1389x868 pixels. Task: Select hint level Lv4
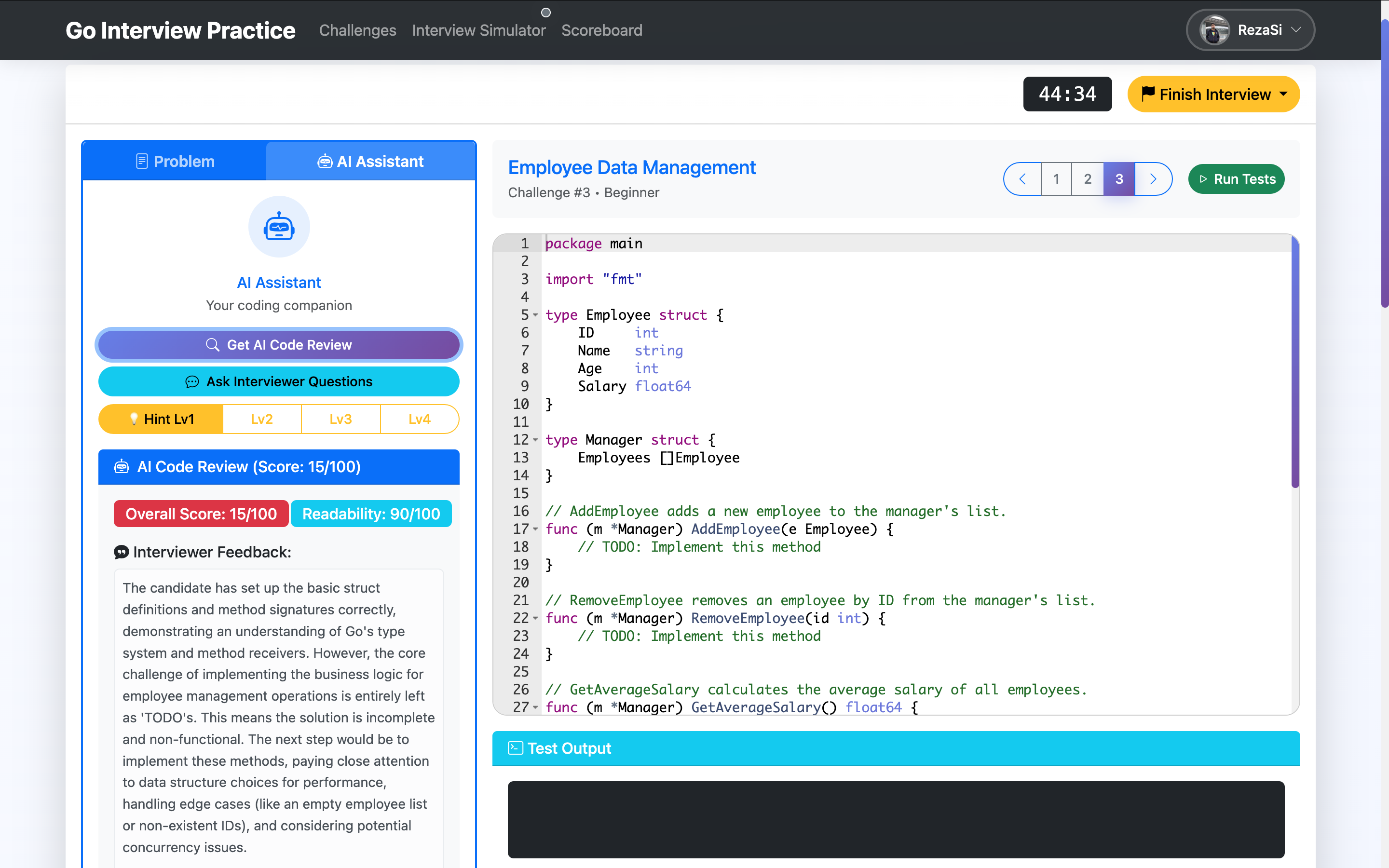click(419, 419)
